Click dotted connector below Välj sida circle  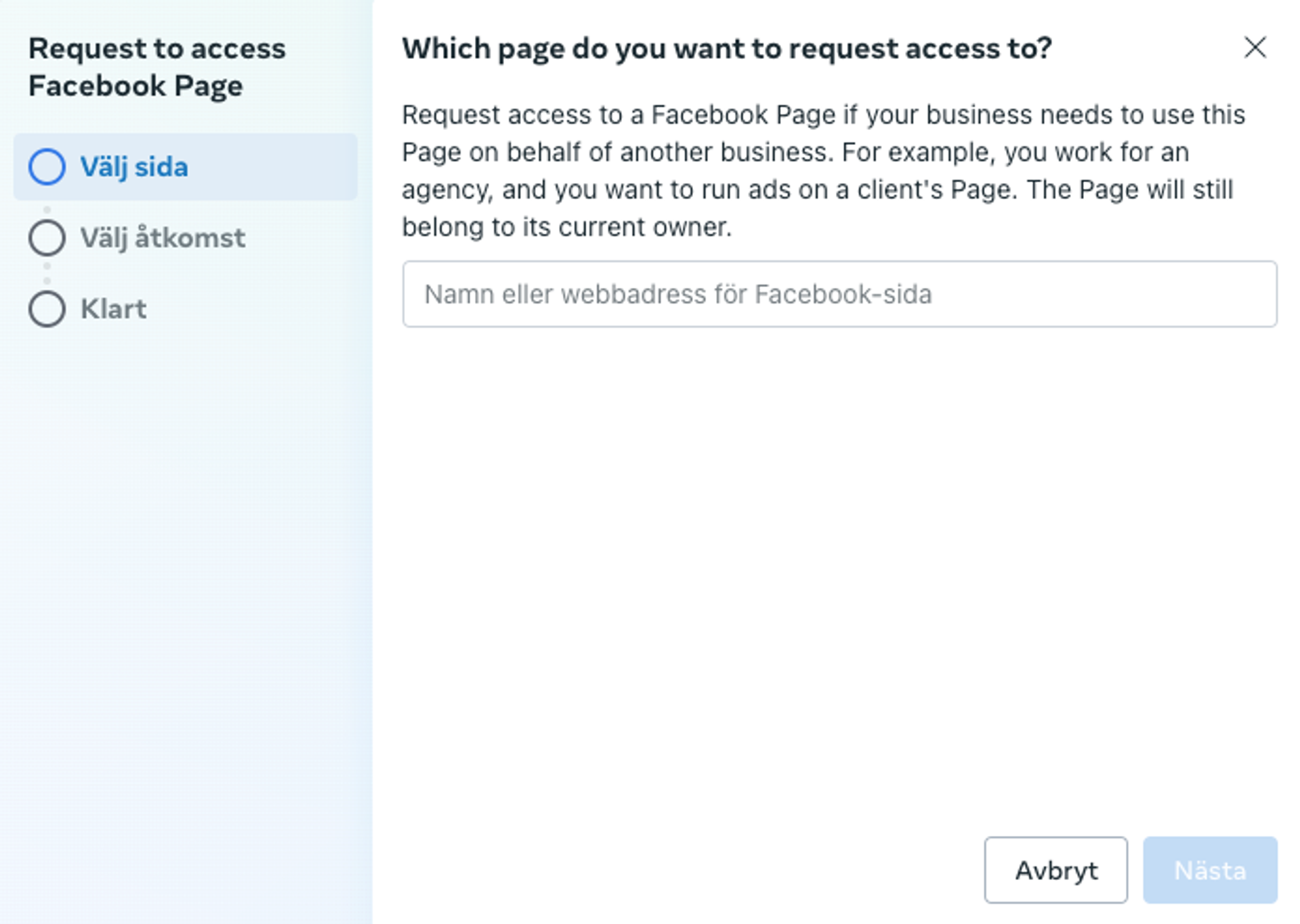tap(47, 210)
